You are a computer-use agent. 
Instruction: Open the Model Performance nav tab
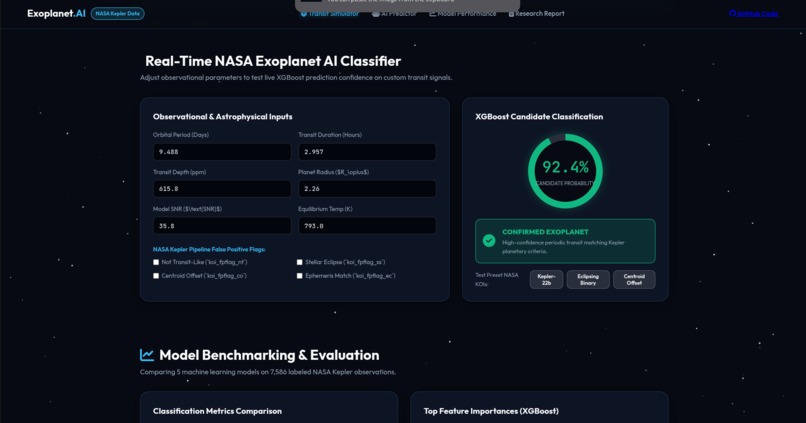(x=463, y=14)
